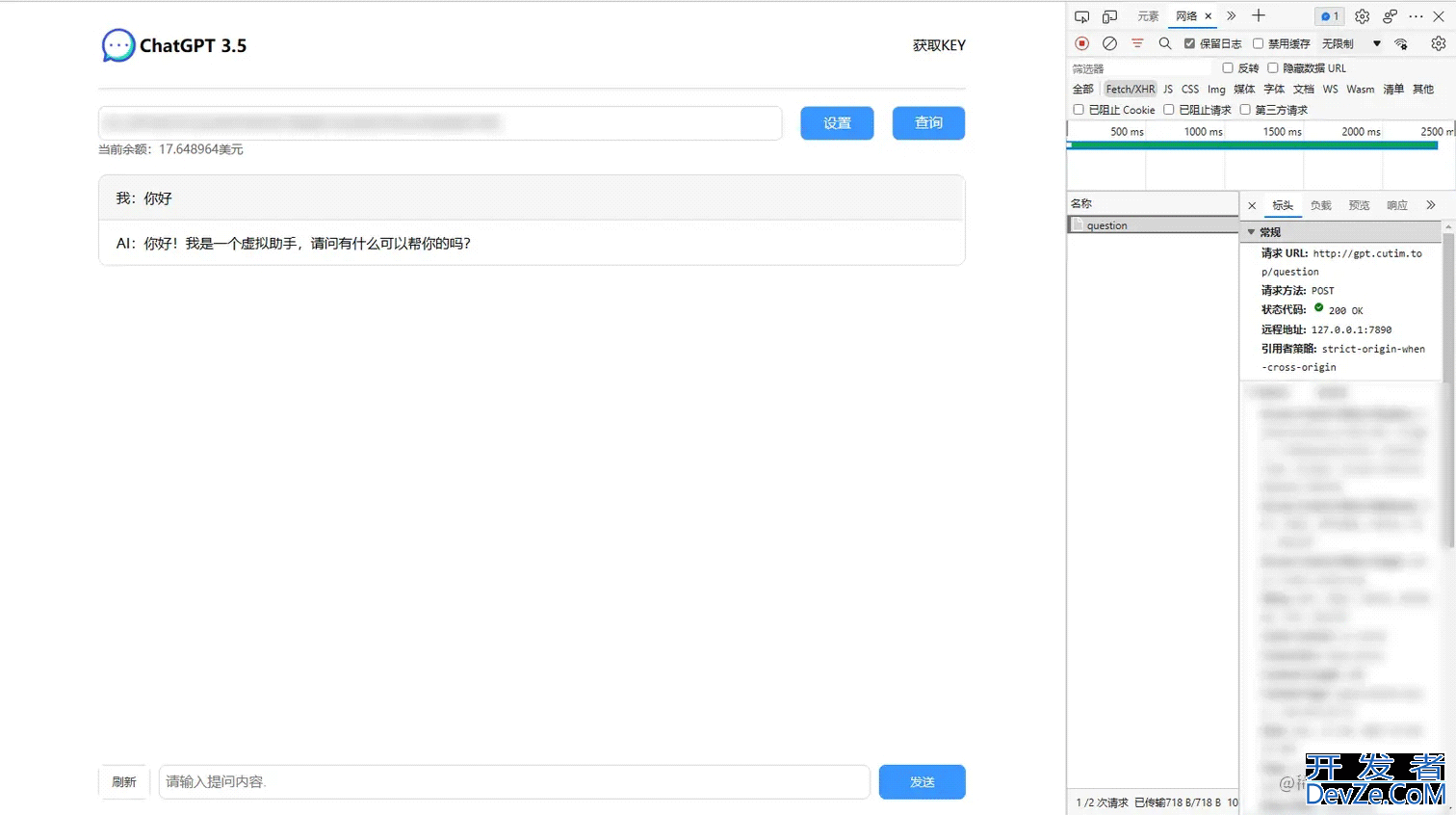Switch to the 响应 tab
This screenshot has height=815, width=1456.
point(1397,205)
